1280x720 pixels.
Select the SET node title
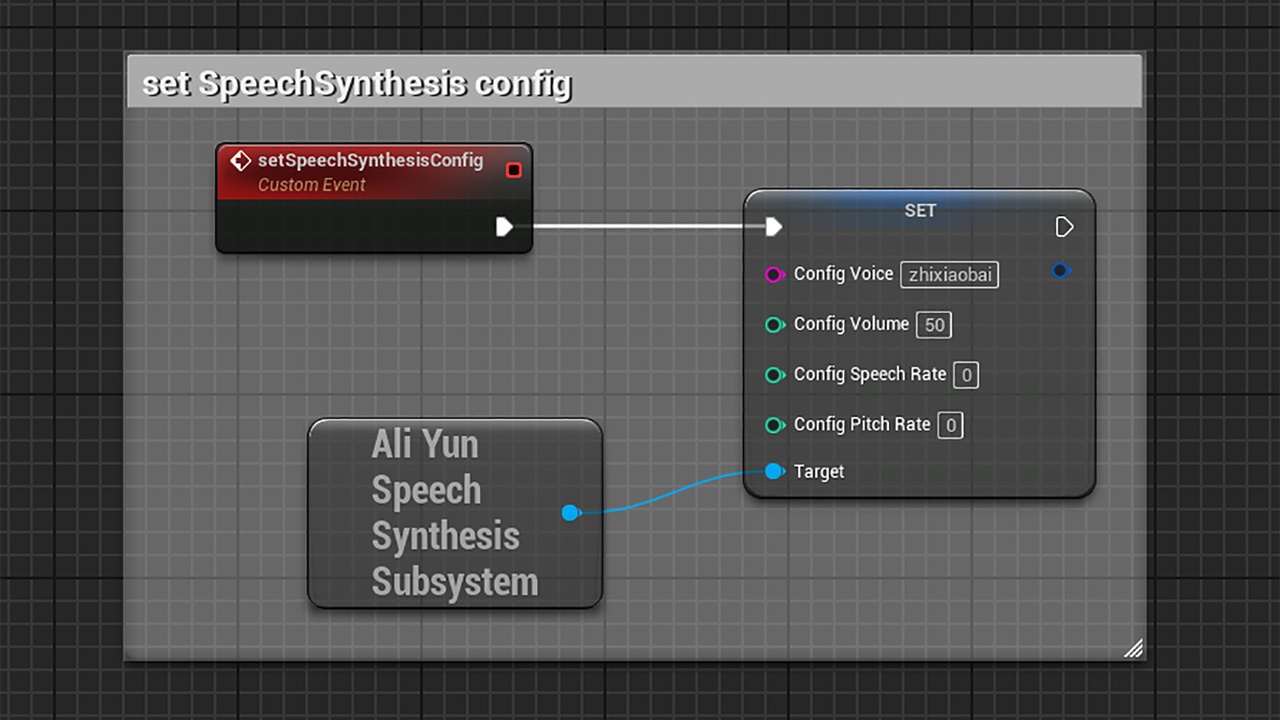(920, 210)
